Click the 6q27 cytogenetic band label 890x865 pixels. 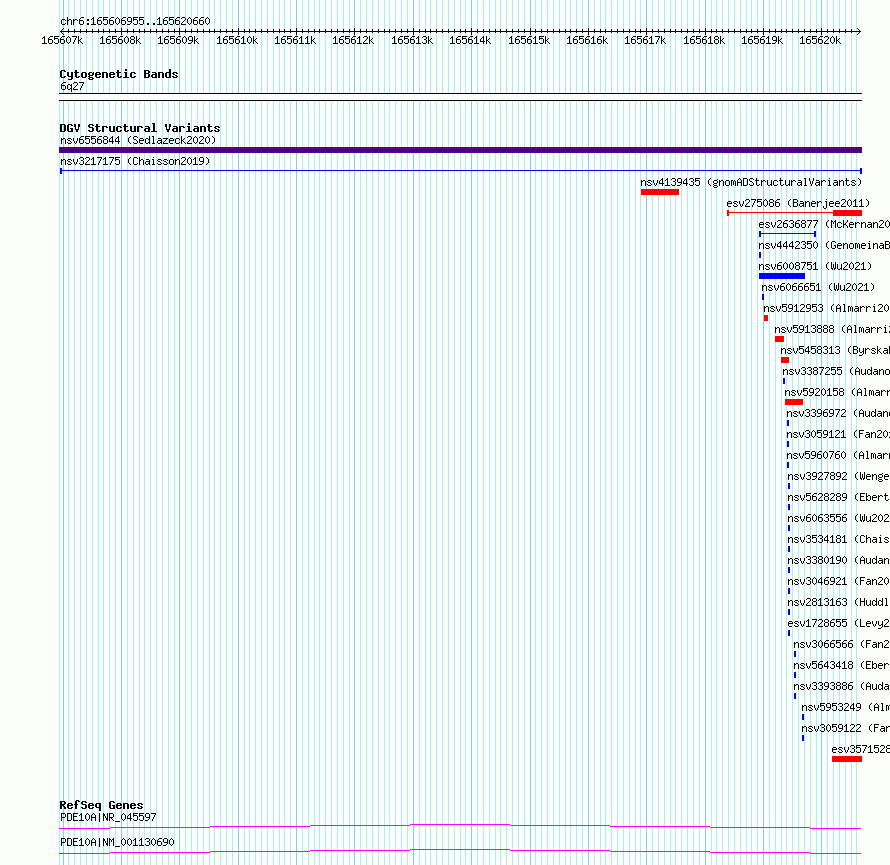[x=72, y=86]
